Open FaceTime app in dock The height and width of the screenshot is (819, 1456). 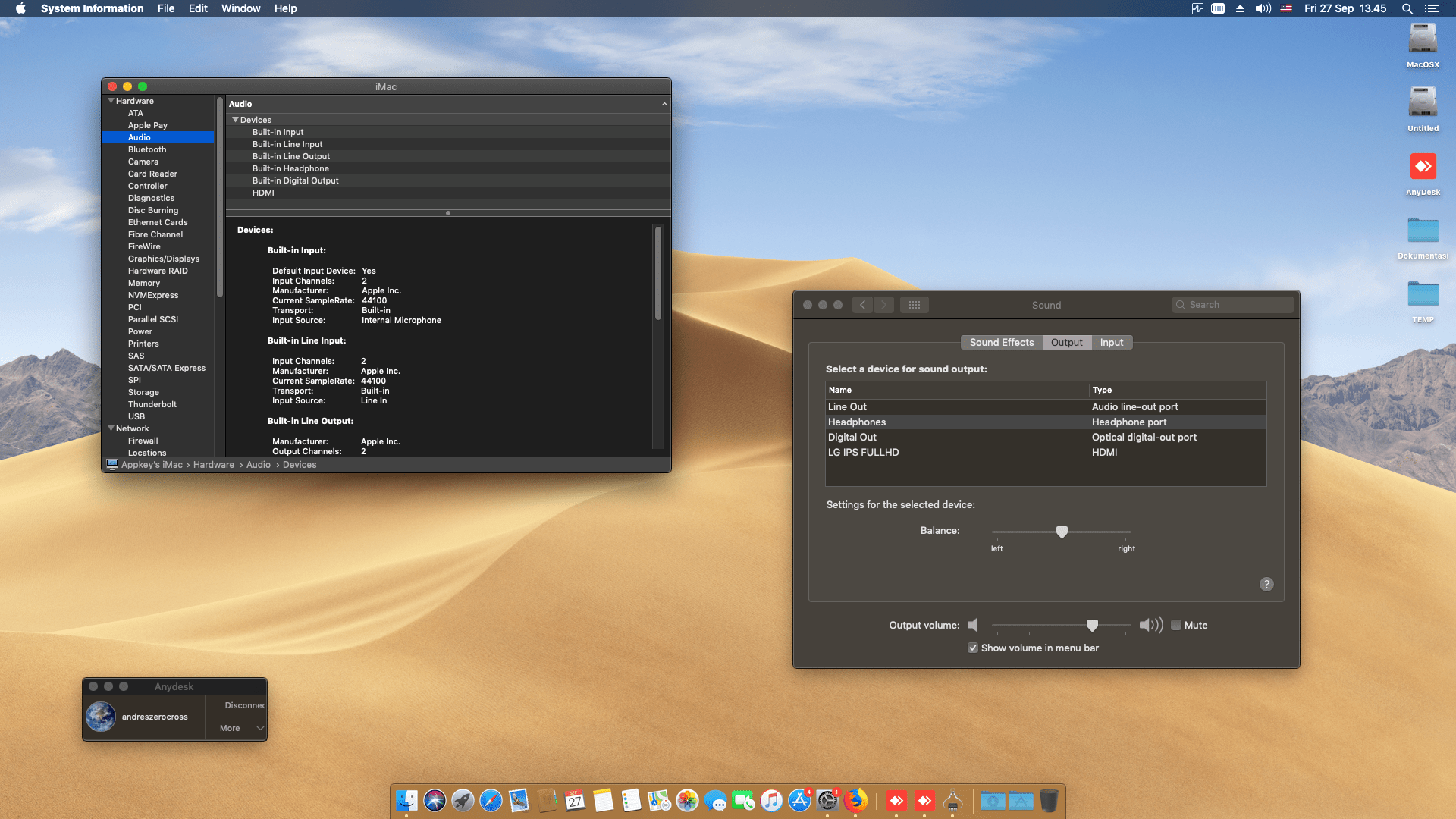(x=743, y=800)
